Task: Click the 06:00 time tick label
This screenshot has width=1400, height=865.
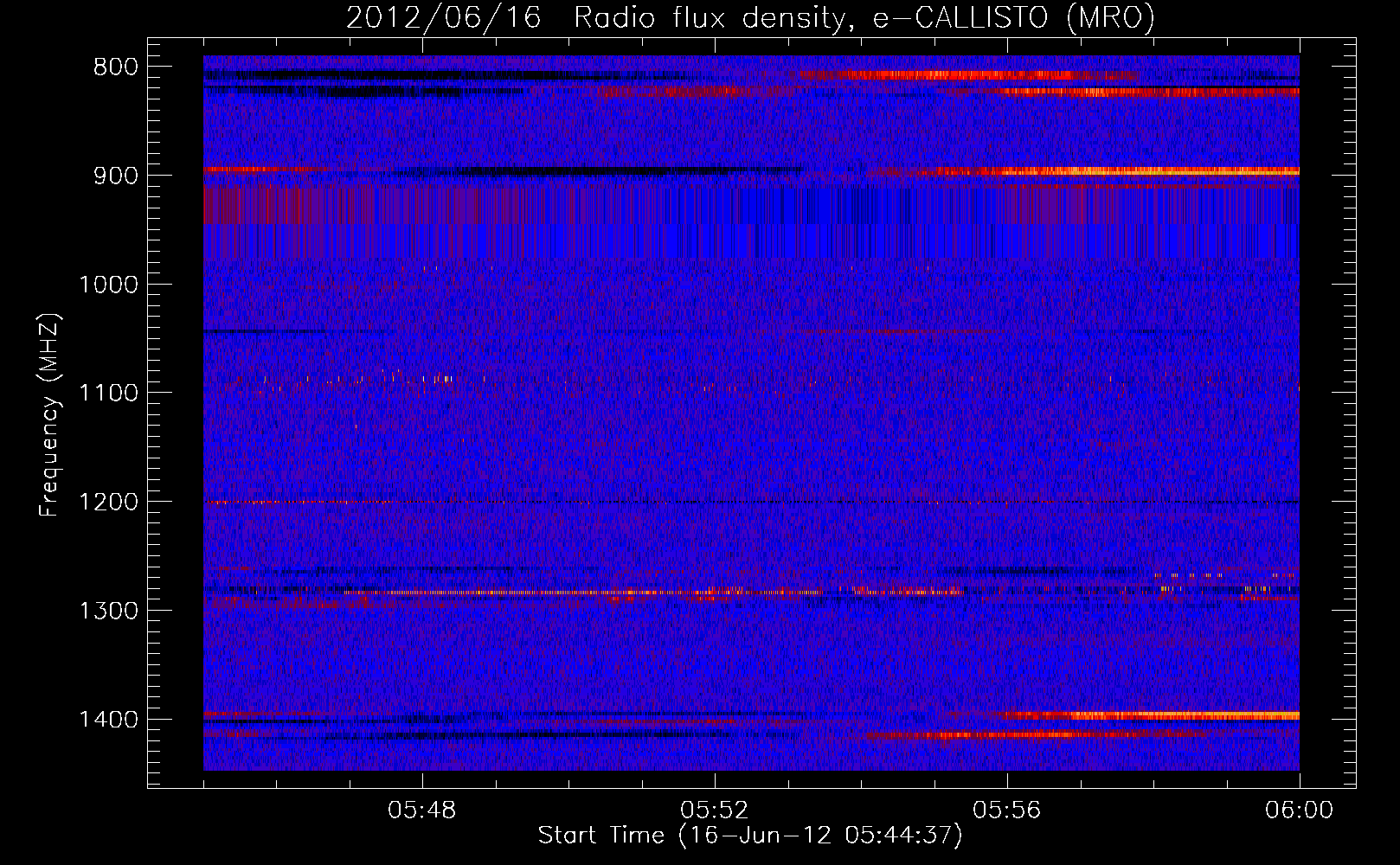Action: click(x=1299, y=811)
